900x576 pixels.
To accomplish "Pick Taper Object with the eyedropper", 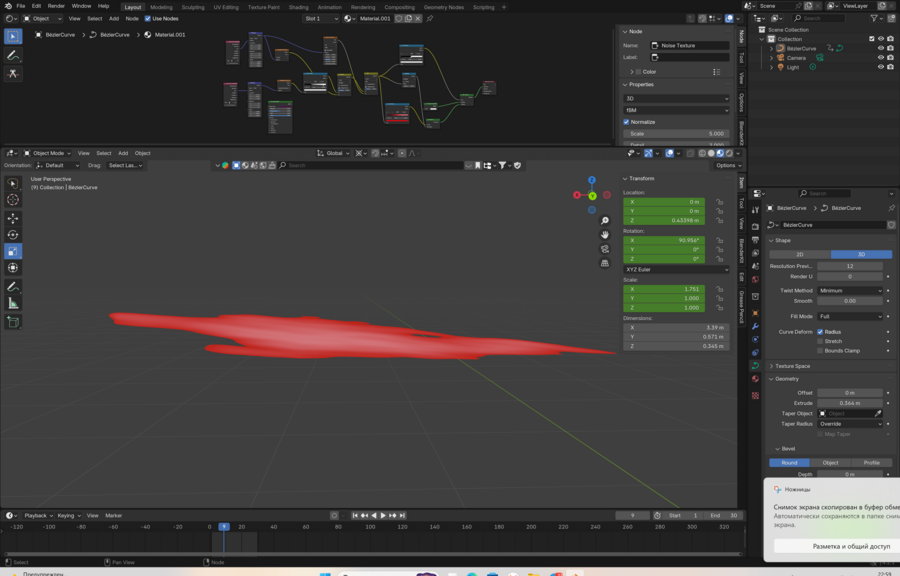I will (x=878, y=414).
